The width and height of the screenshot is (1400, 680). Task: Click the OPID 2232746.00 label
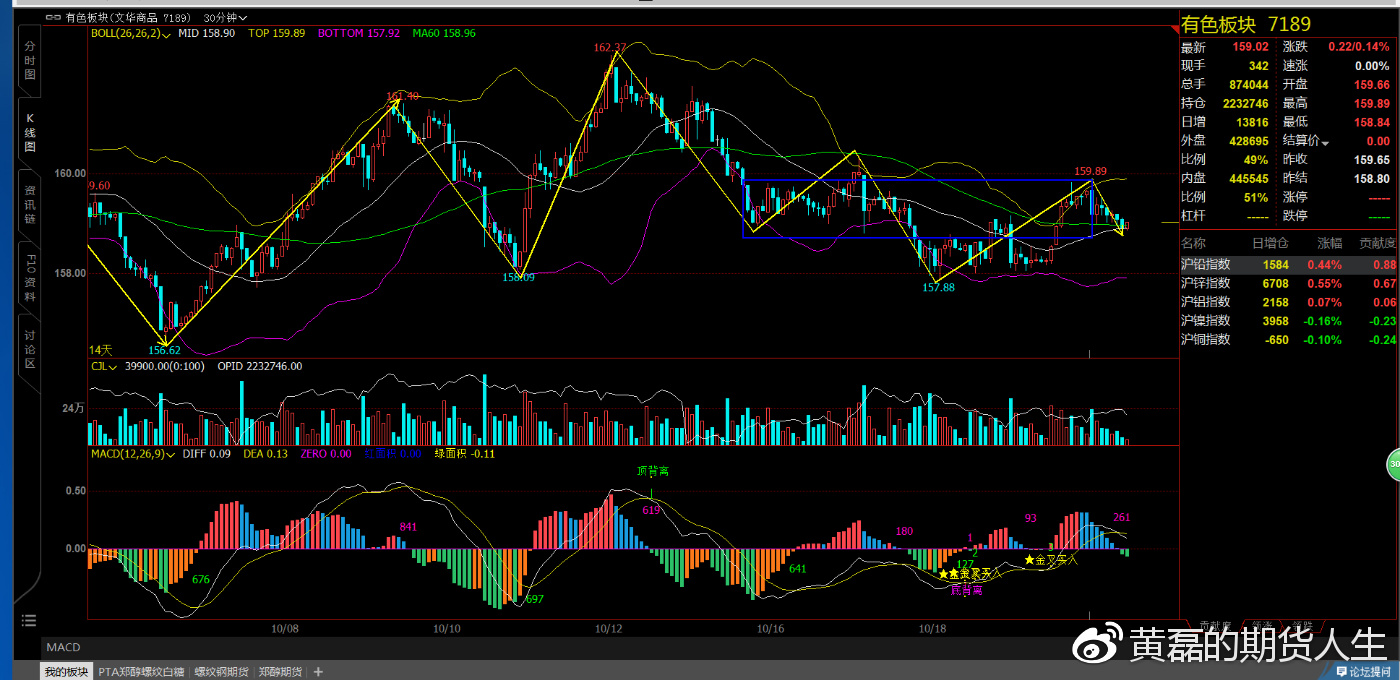click(x=260, y=366)
